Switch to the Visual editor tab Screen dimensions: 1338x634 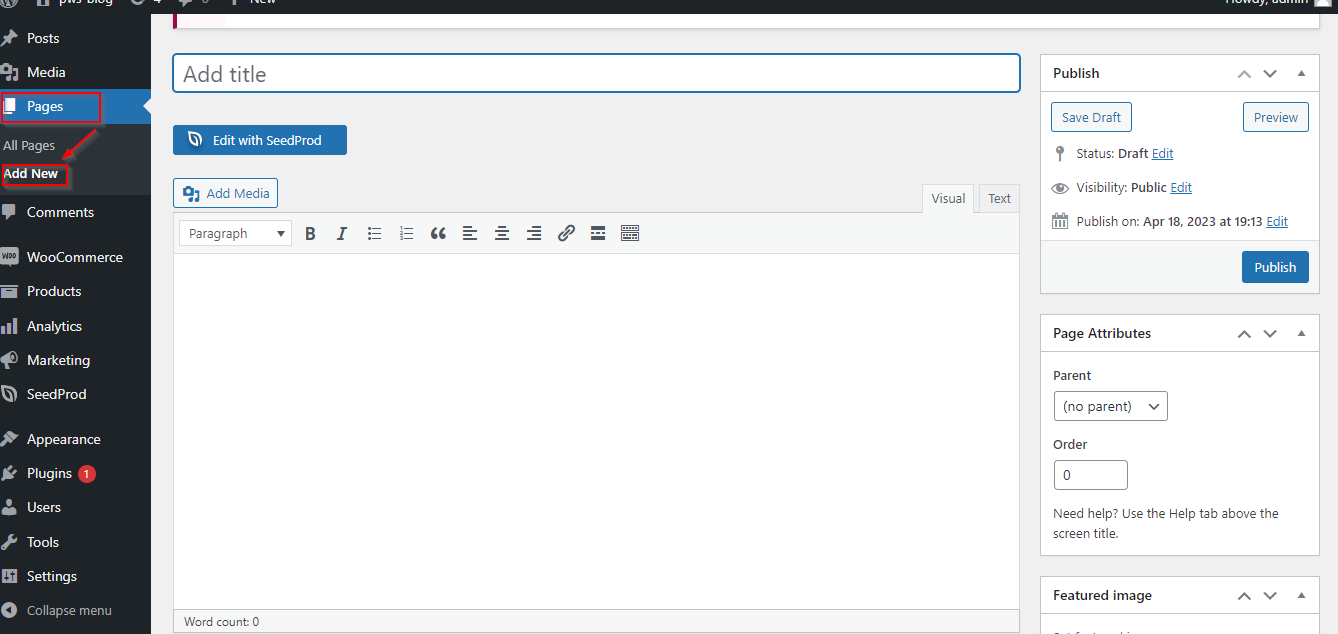pyautogui.click(x=948, y=198)
